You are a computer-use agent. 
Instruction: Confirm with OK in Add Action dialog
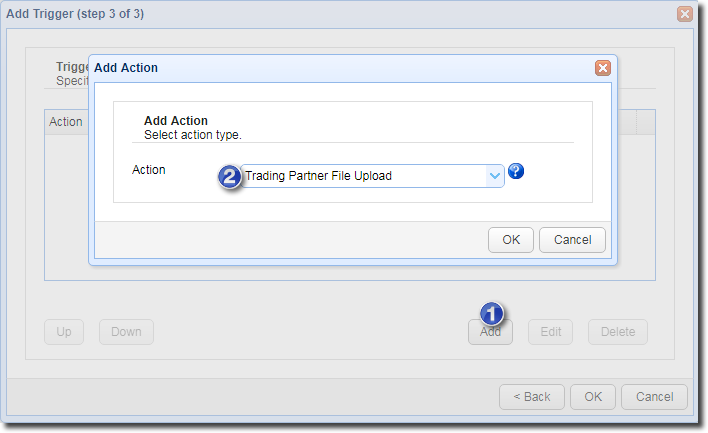pyautogui.click(x=510, y=240)
